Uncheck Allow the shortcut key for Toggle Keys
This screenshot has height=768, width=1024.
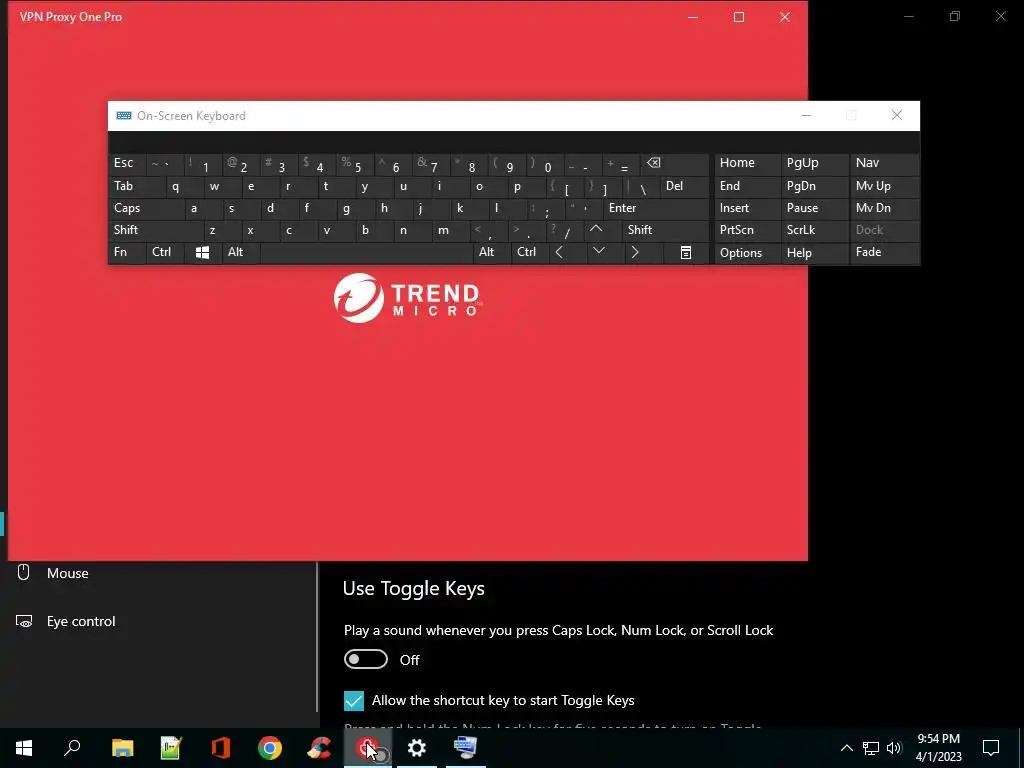click(x=354, y=701)
